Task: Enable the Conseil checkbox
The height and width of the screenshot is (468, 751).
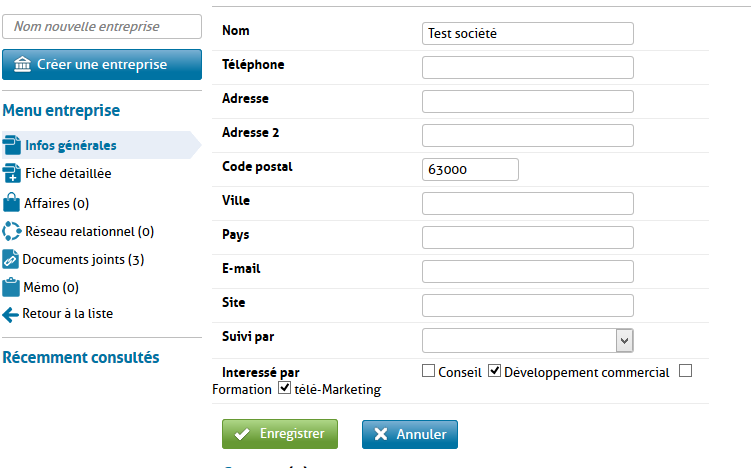Action: pos(429,372)
